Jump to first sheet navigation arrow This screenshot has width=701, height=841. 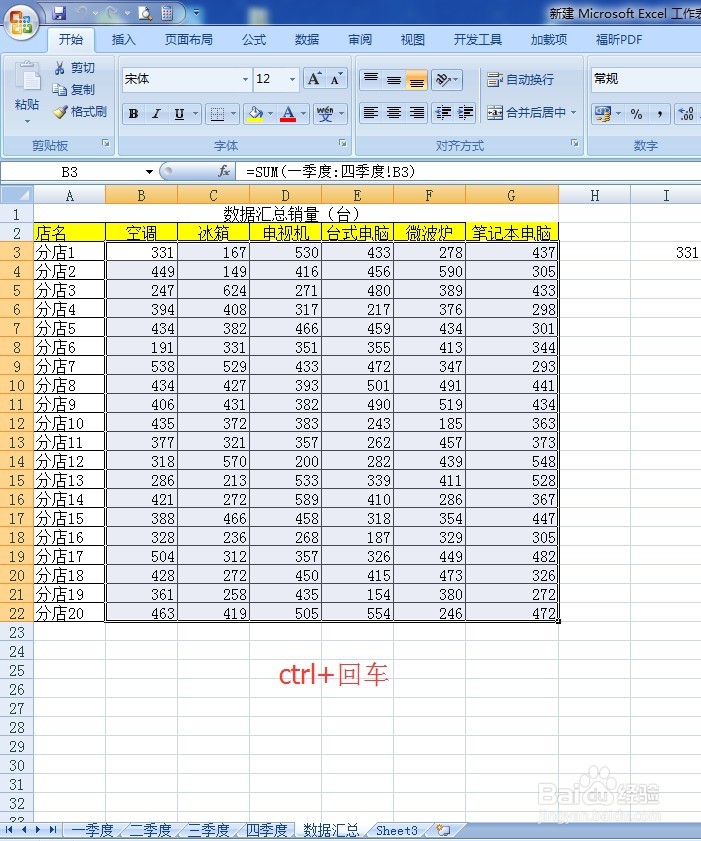[9, 830]
